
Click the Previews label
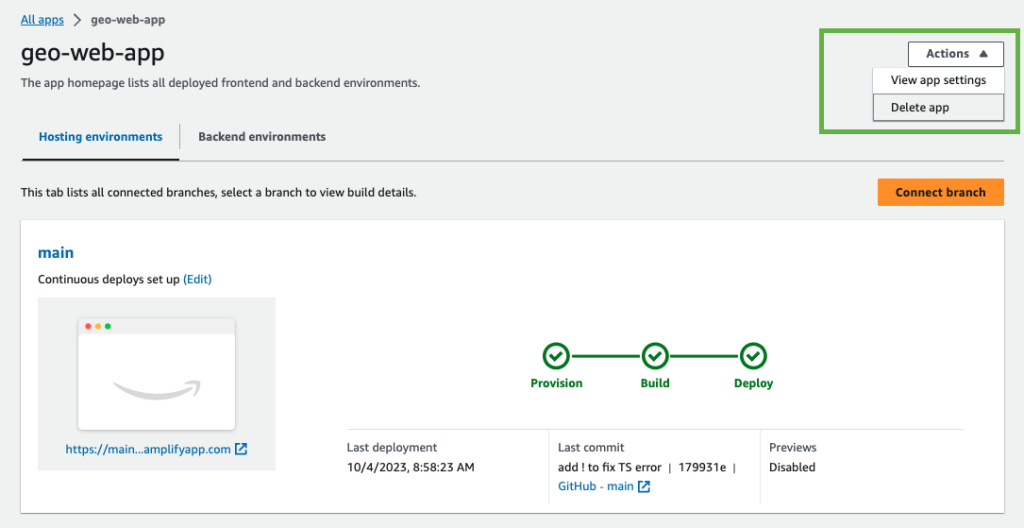(x=793, y=448)
